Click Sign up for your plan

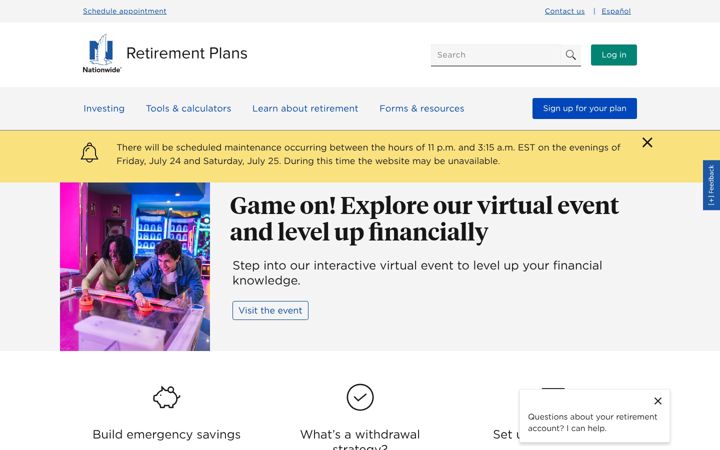(584, 108)
